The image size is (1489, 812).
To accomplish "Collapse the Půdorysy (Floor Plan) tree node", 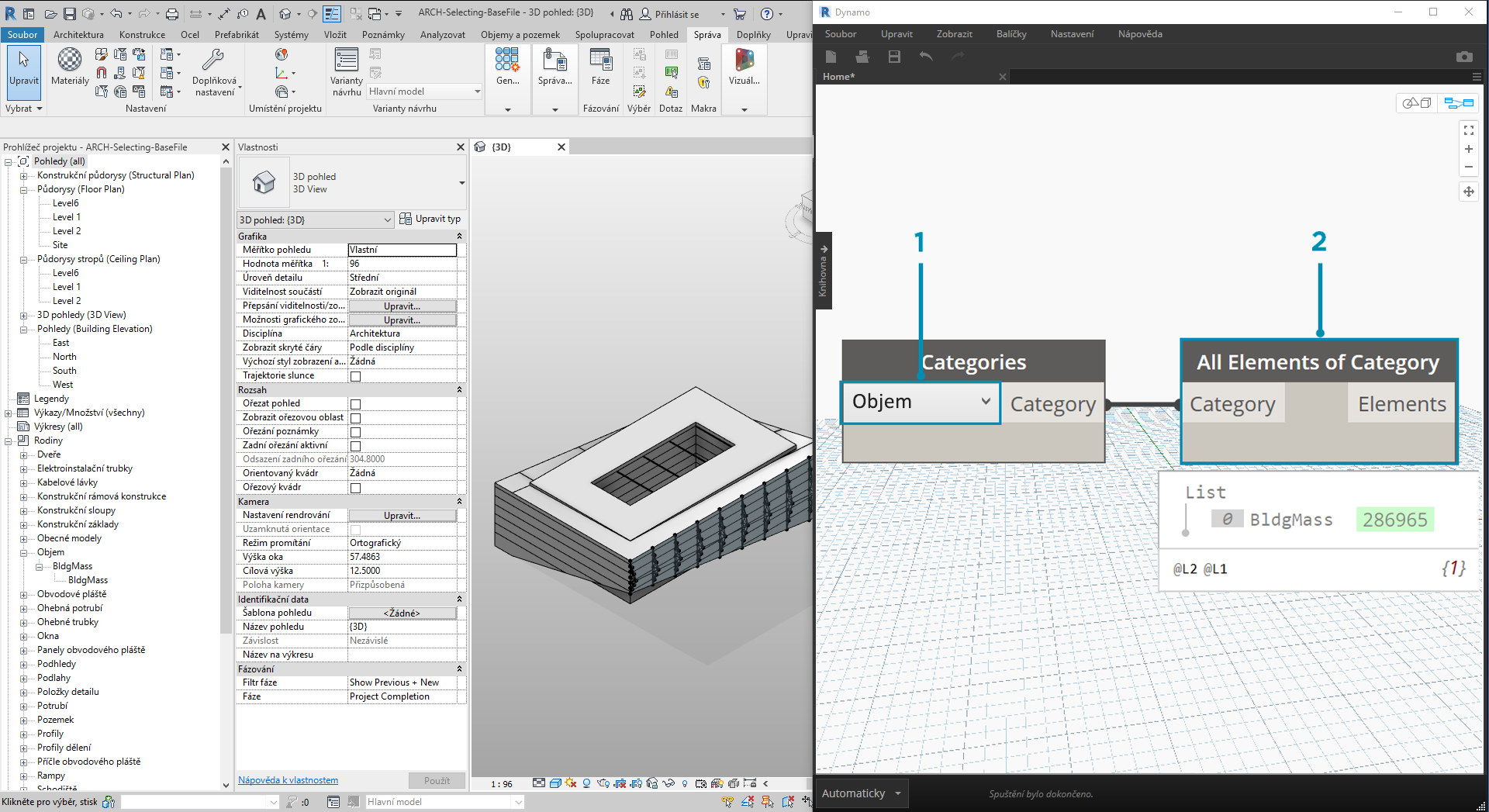I will (x=23, y=189).
